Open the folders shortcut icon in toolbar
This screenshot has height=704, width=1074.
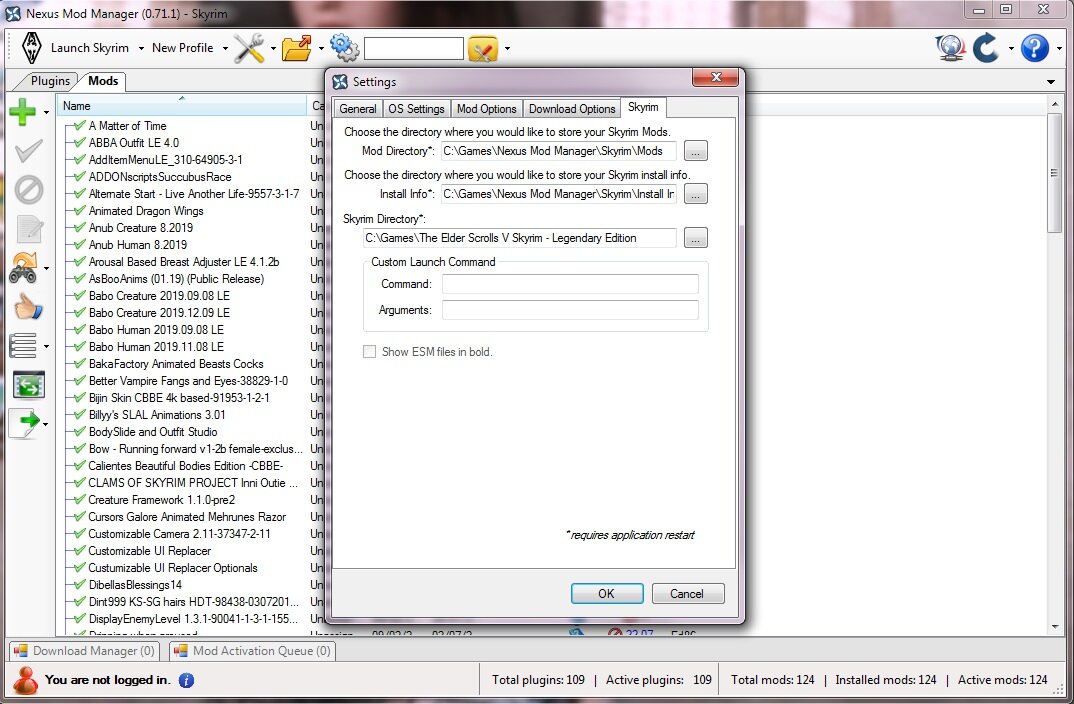coord(297,48)
